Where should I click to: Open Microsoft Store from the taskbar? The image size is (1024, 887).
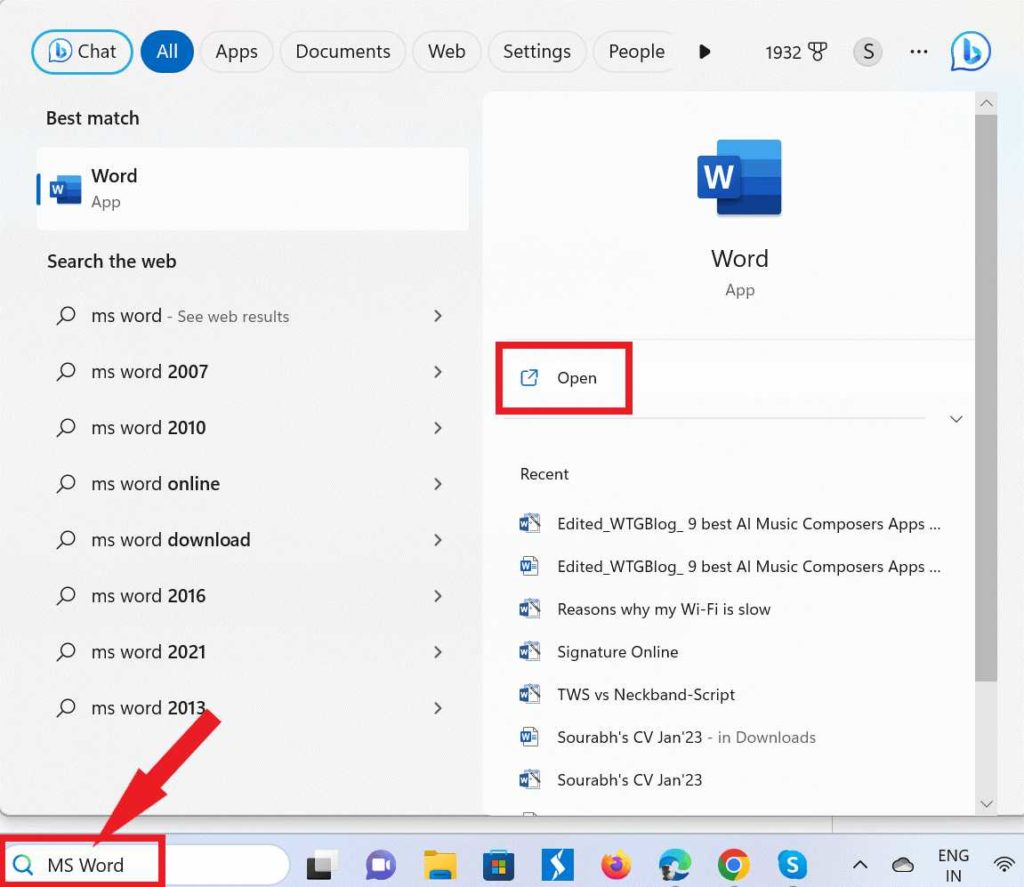click(498, 865)
